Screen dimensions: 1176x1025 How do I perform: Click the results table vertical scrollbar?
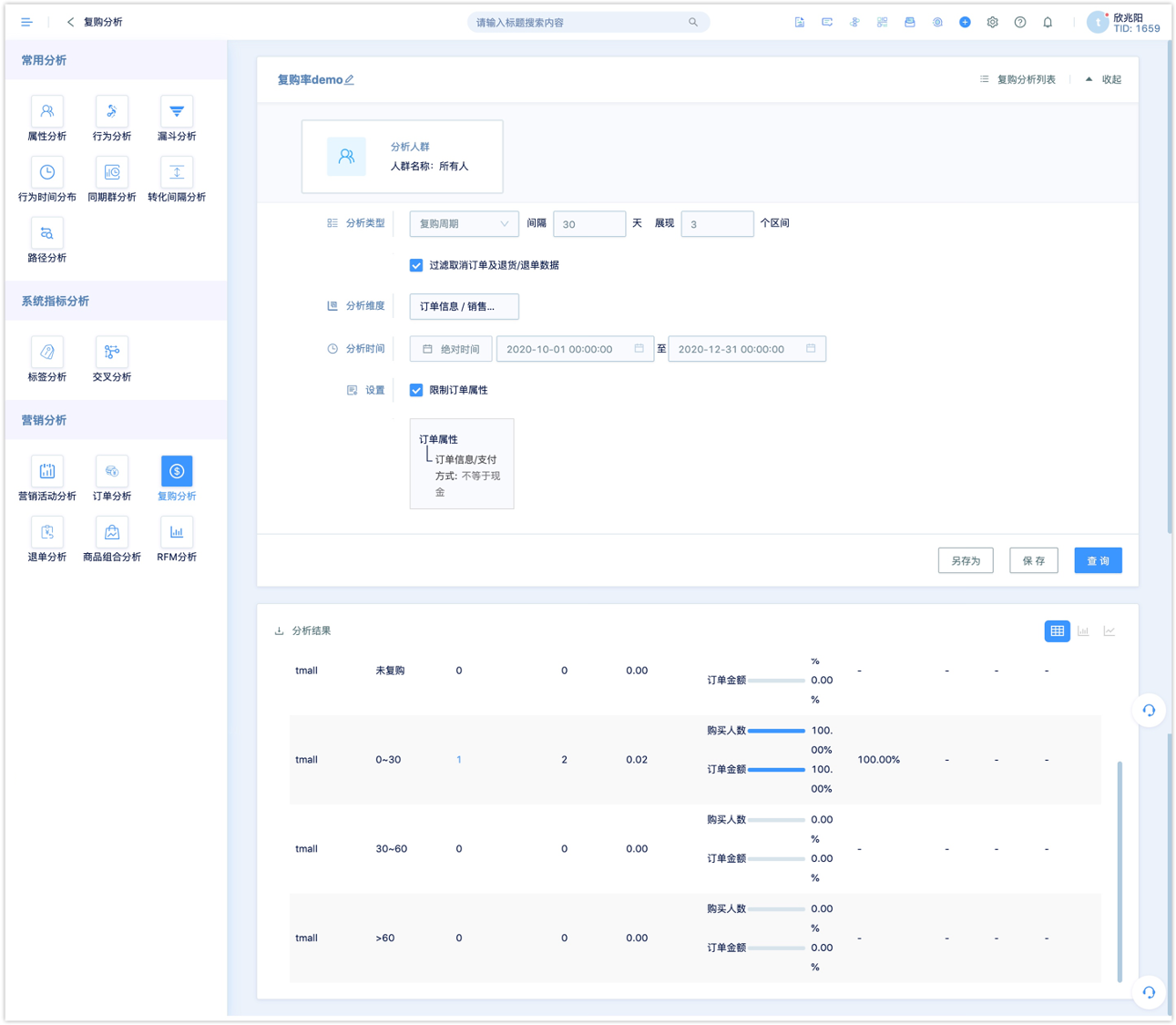[x=1120, y=871]
